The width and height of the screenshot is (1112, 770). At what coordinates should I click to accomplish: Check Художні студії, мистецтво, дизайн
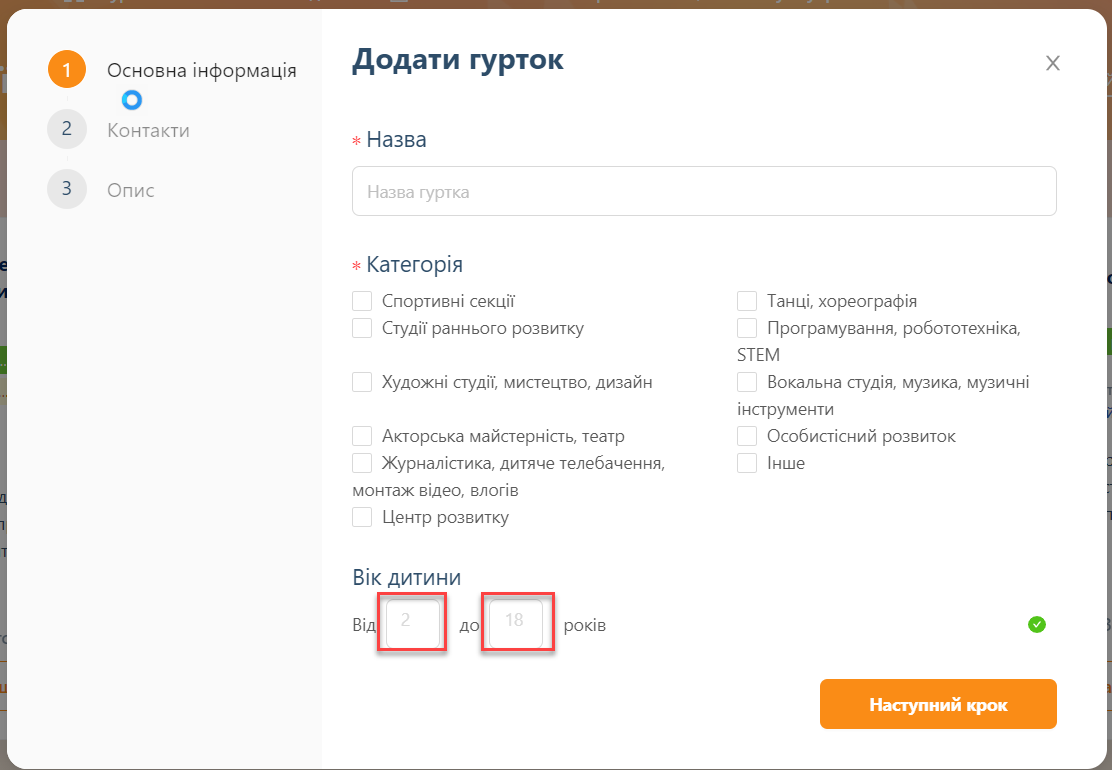(362, 382)
